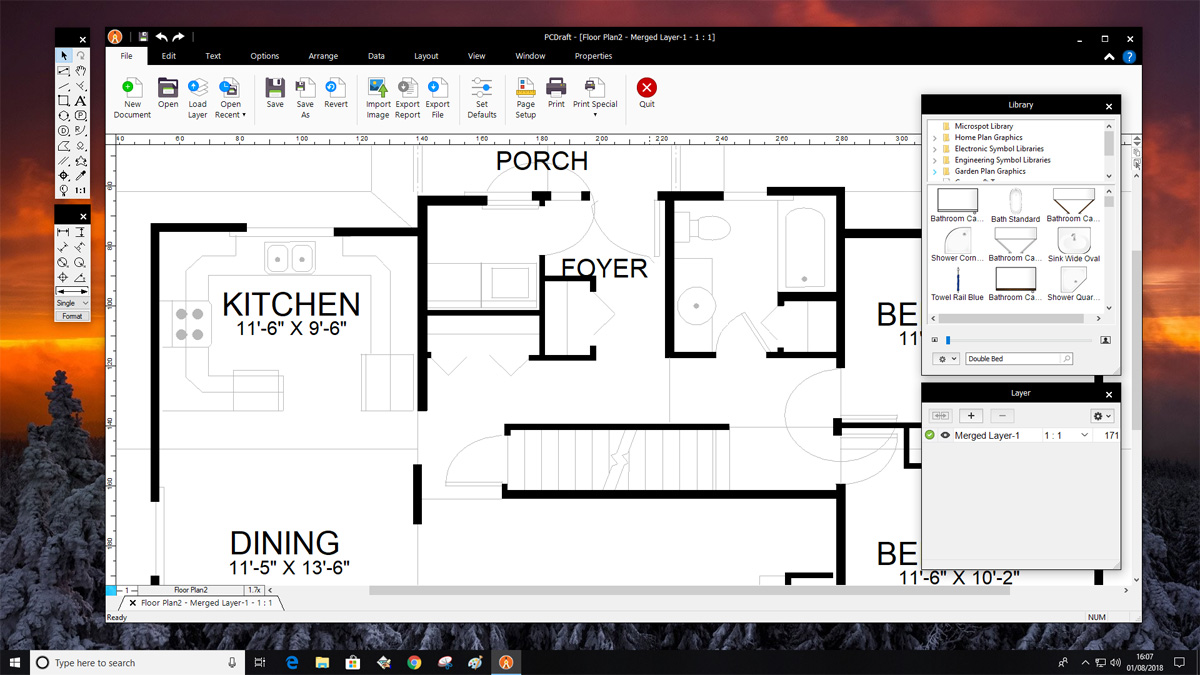1200x675 pixels.
Task: Select the Eyedropper tool
Action: tap(81, 175)
